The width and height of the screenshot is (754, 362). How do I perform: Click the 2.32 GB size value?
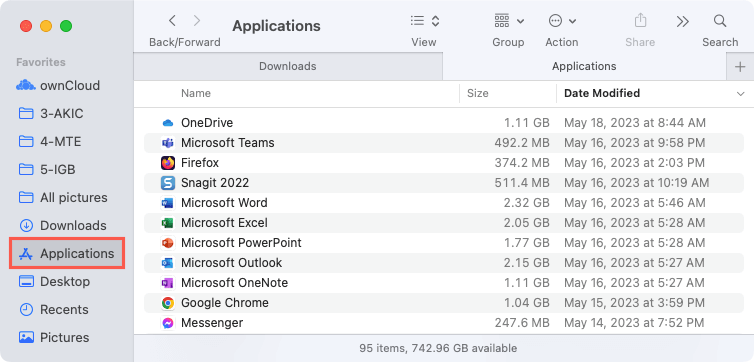tap(527, 203)
